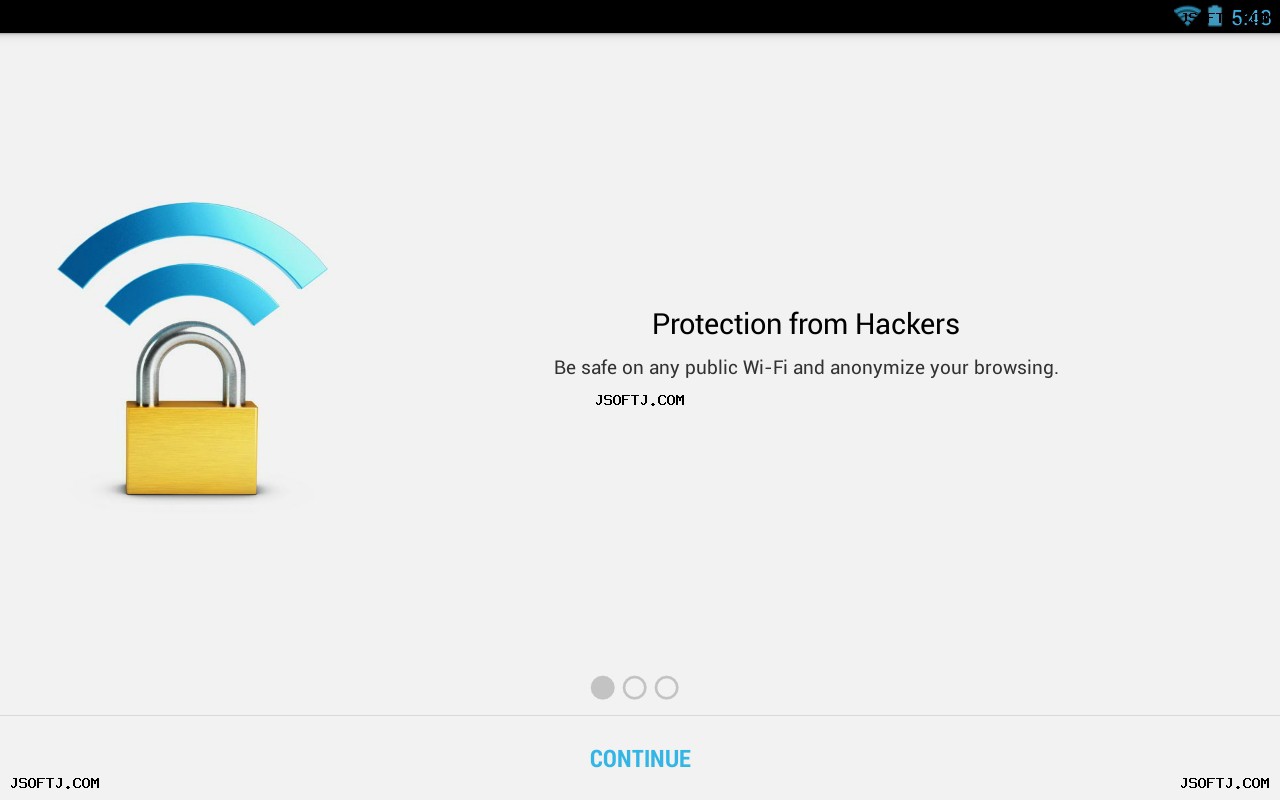Click the silver shackle of the padlock
1280x800 pixels.
tap(191, 363)
